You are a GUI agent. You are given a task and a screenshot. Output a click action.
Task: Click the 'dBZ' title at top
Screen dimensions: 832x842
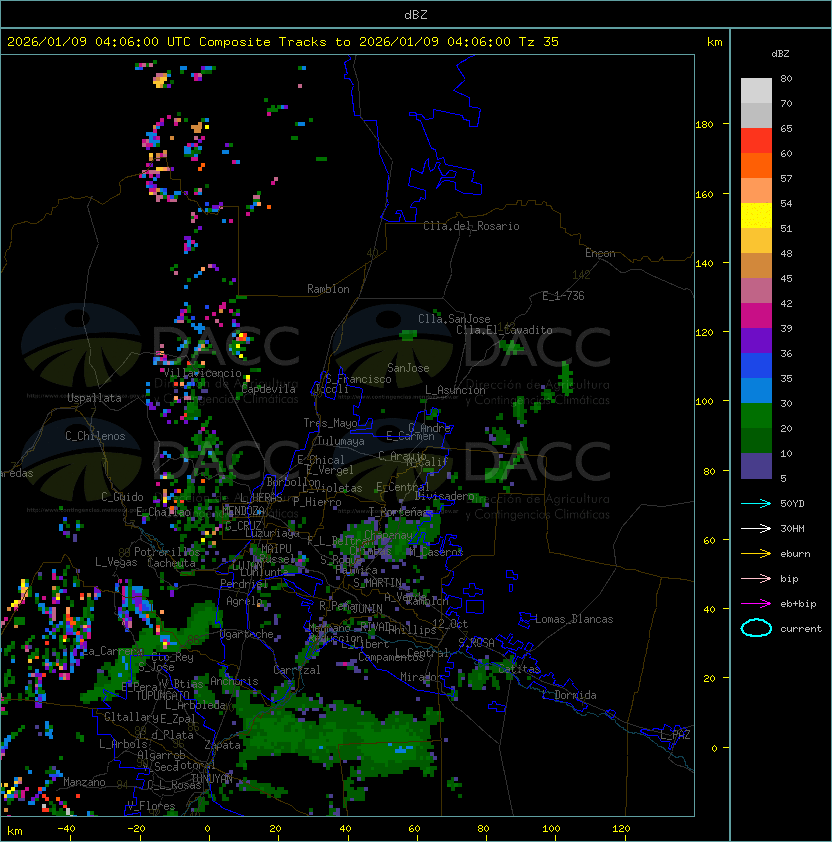(416, 14)
